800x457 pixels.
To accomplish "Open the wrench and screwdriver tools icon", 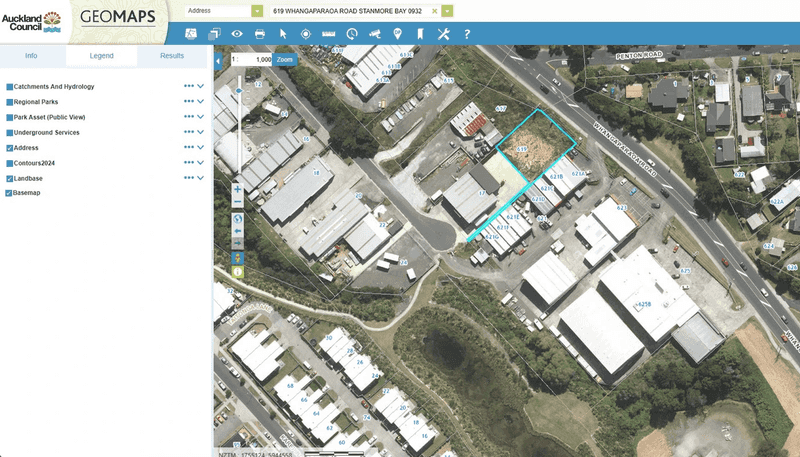I will pyautogui.click(x=444, y=34).
